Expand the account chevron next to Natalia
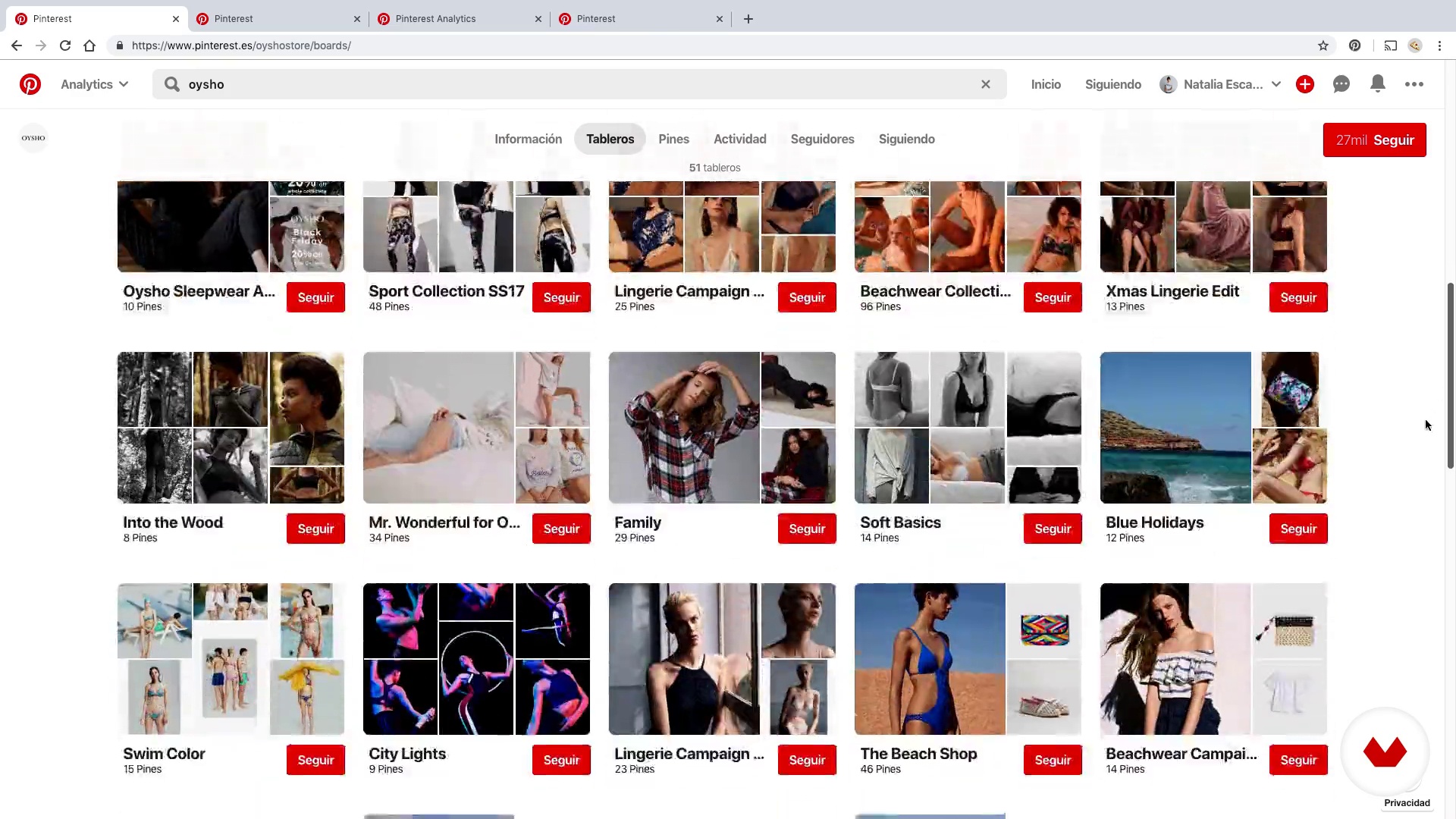Image resolution: width=1456 pixels, height=819 pixels. [1276, 84]
